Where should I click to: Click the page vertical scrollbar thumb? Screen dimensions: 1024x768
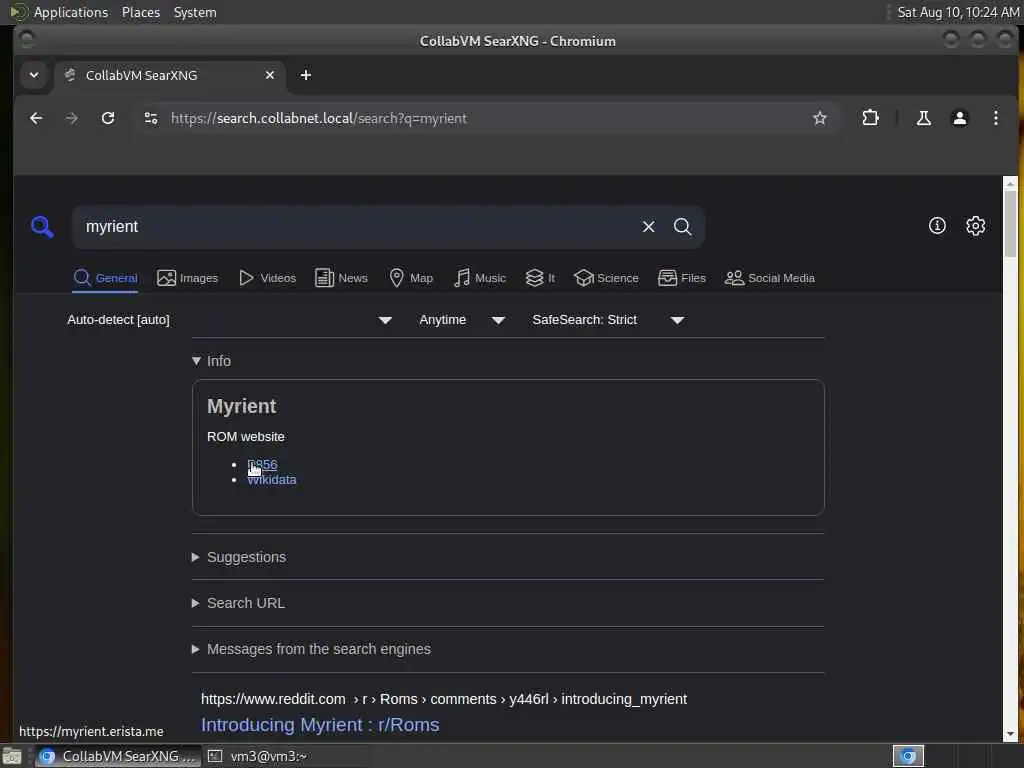[x=1010, y=224]
